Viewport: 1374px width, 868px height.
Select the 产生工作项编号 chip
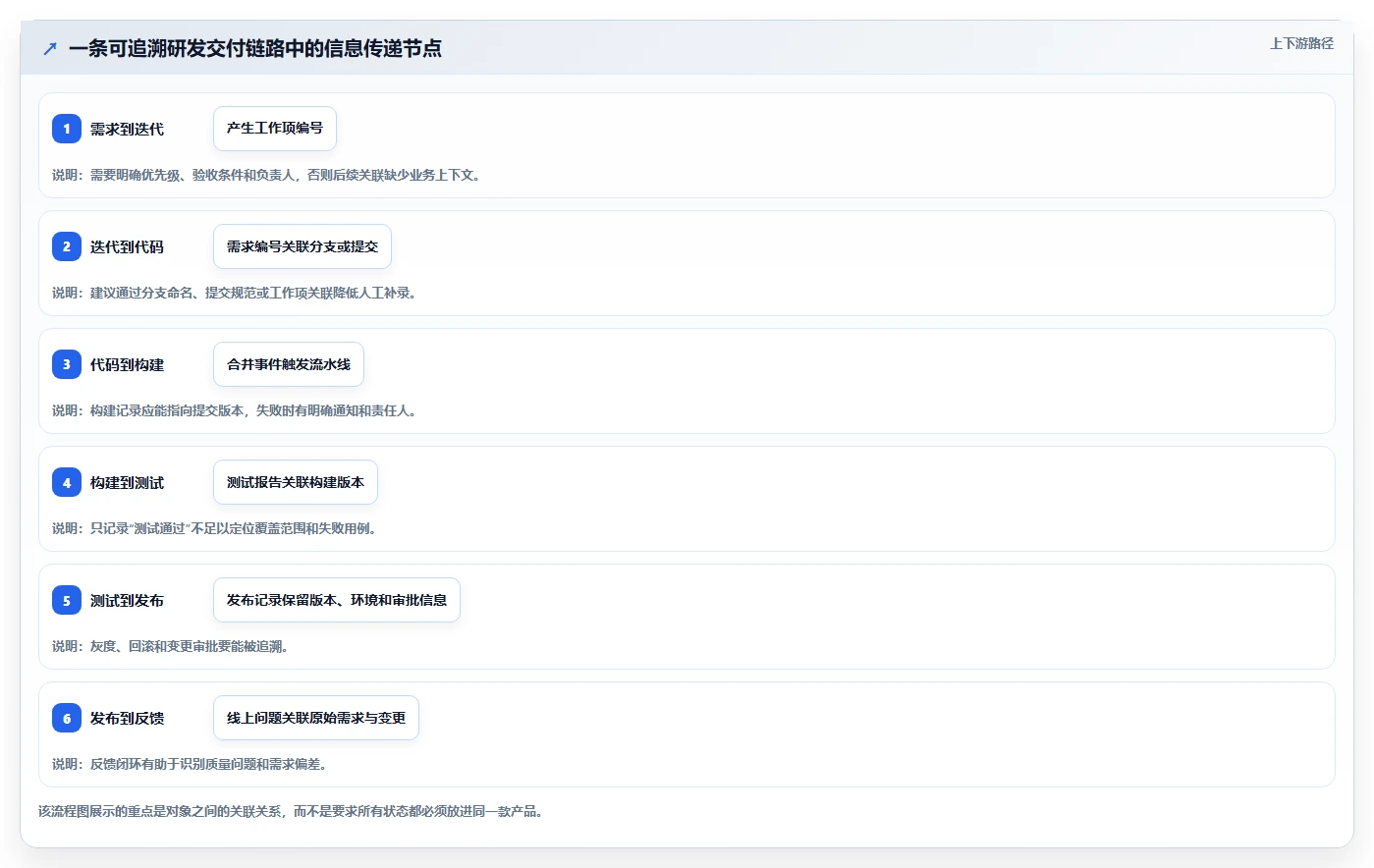tap(275, 129)
